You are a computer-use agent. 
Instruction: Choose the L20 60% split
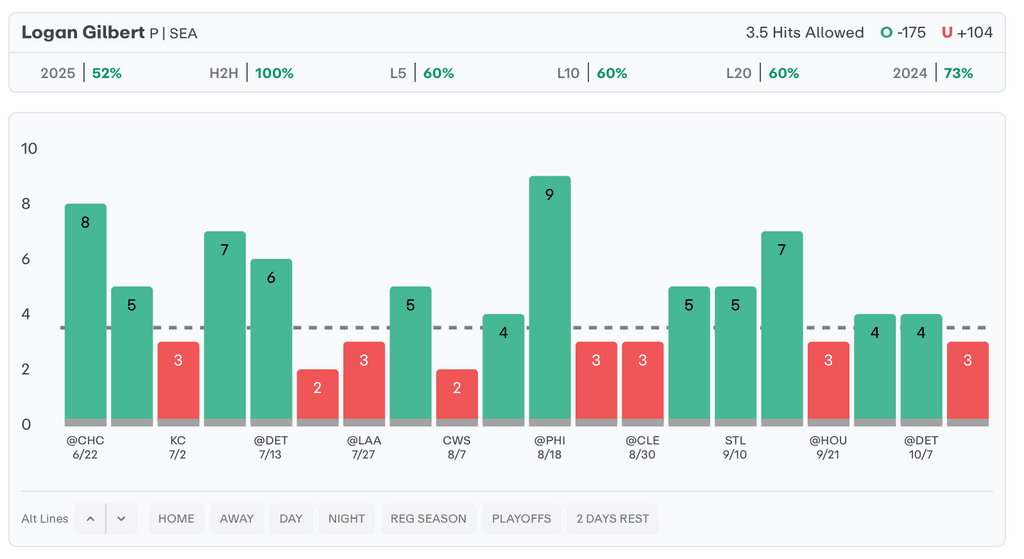[761, 73]
